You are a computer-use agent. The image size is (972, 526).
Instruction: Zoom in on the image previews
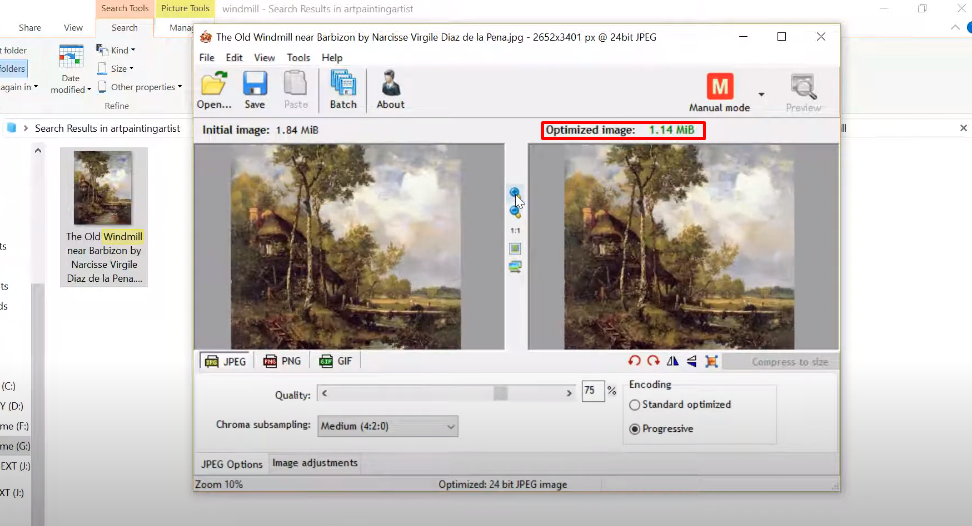click(515, 193)
